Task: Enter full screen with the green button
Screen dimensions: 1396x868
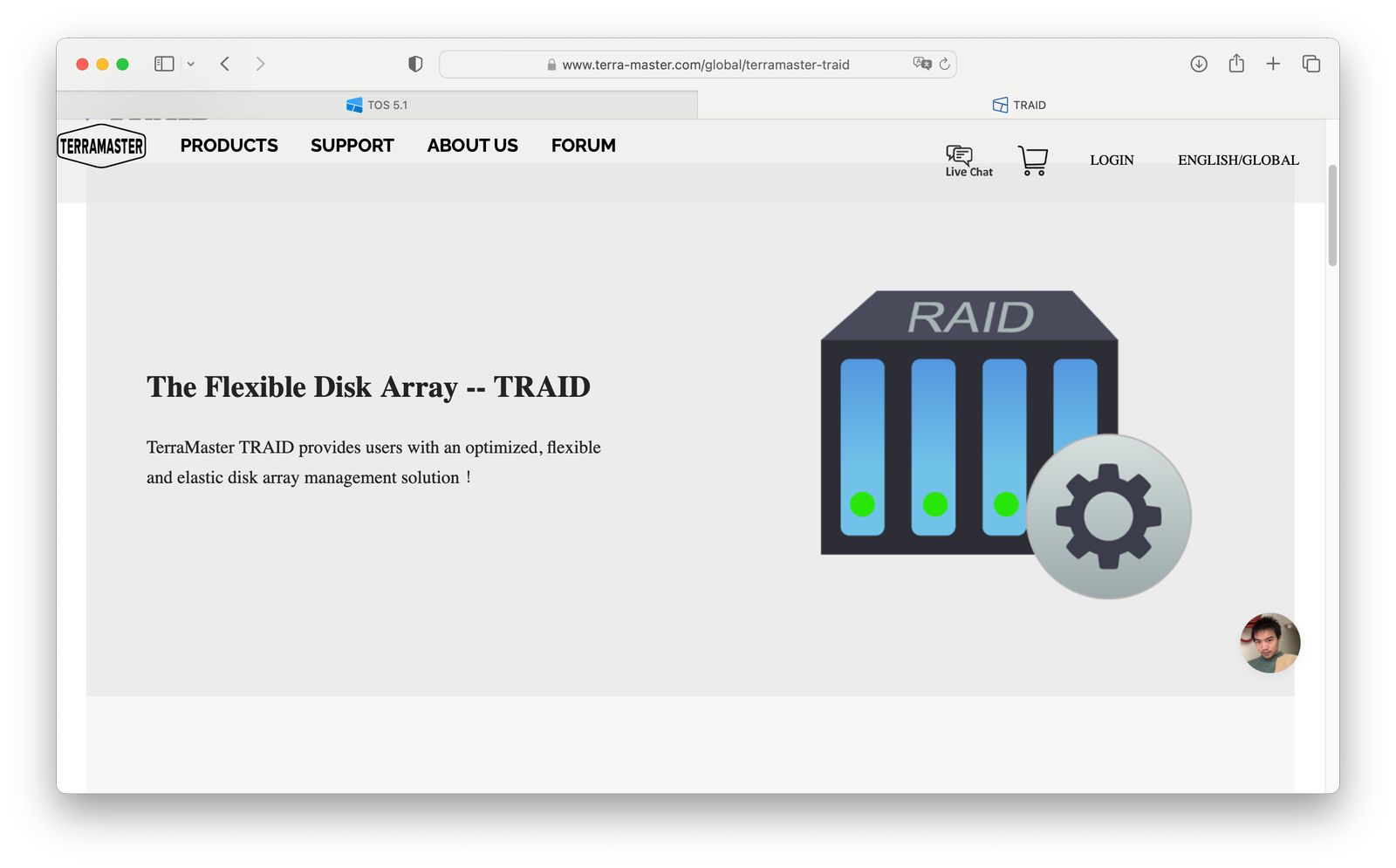Action: pyautogui.click(x=122, y=64)
